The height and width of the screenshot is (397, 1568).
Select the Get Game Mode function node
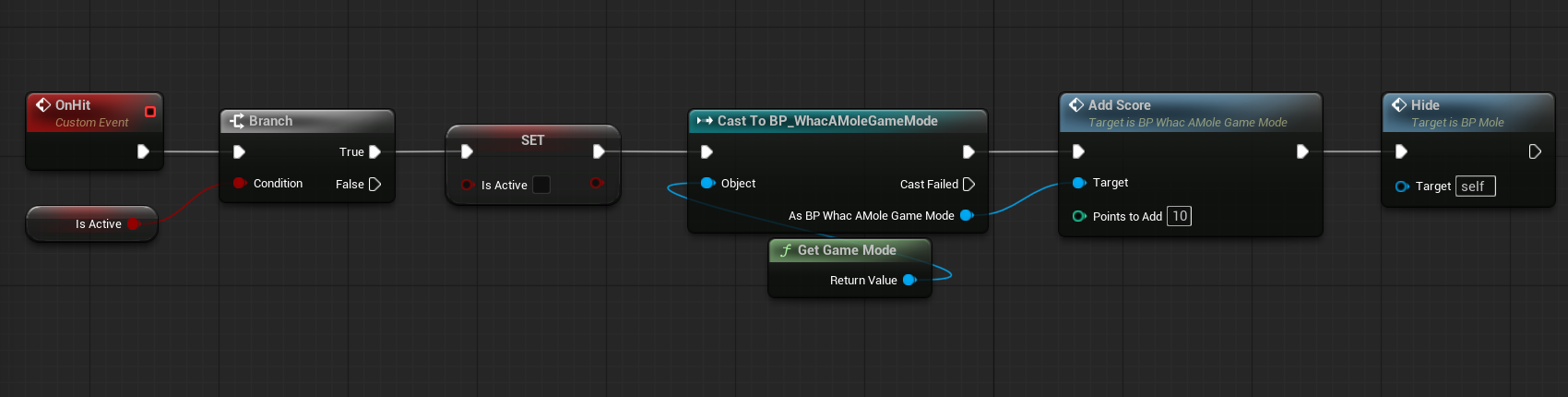click(x=849, y=268)
